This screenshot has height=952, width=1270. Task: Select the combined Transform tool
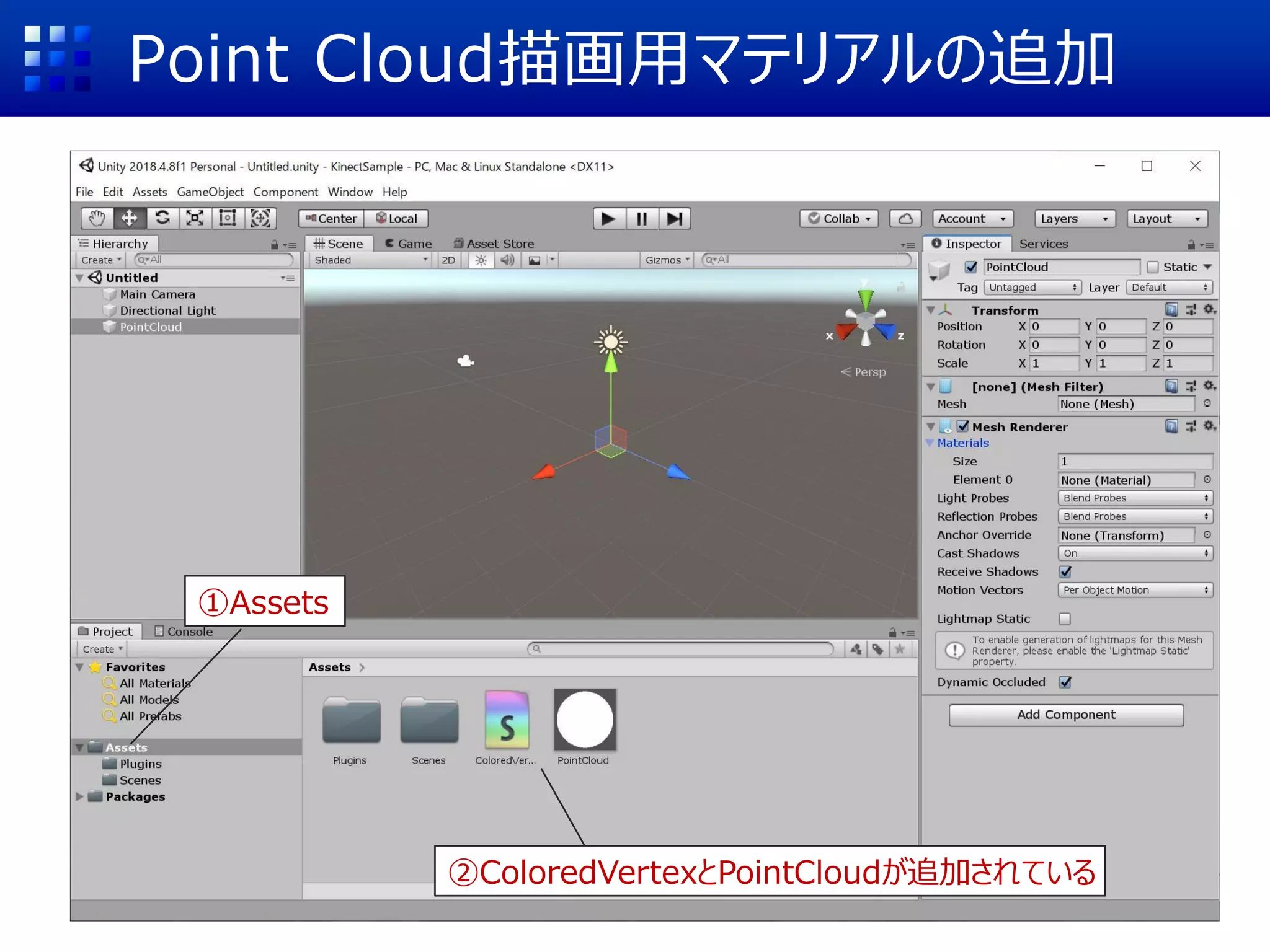click(x=260, y=218)
